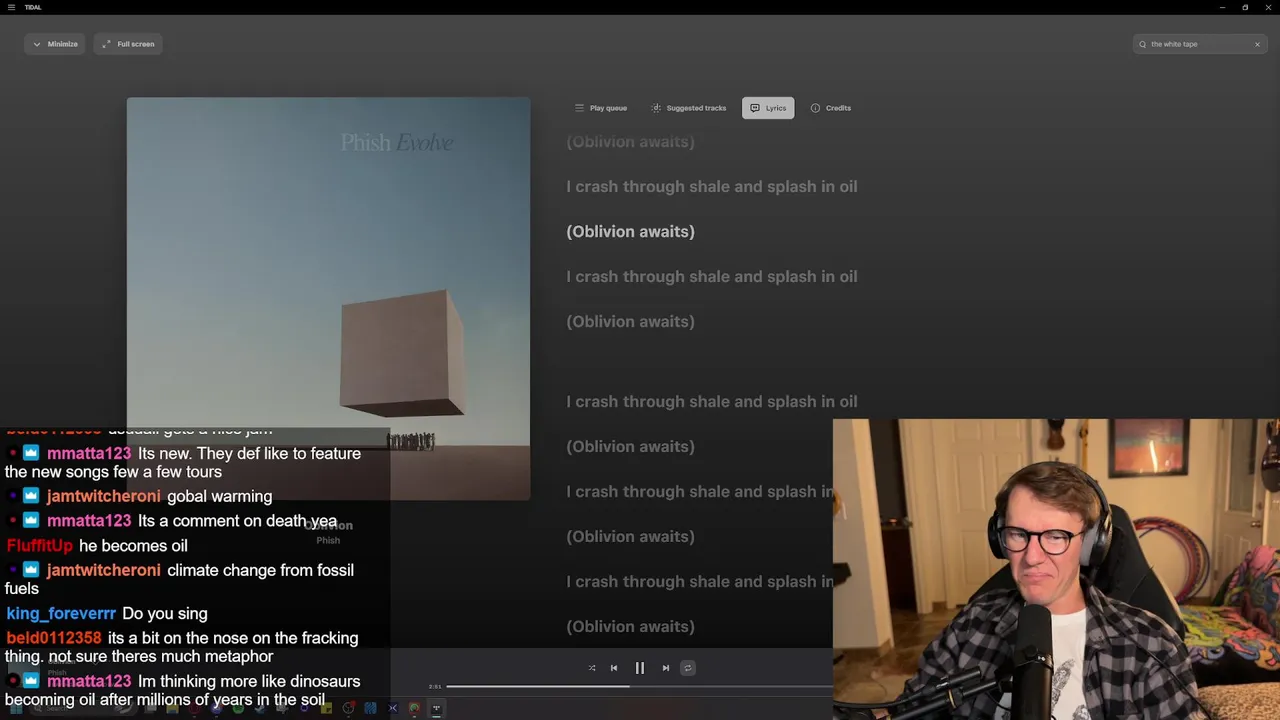Click username king_foreverrr in chat

61,613
